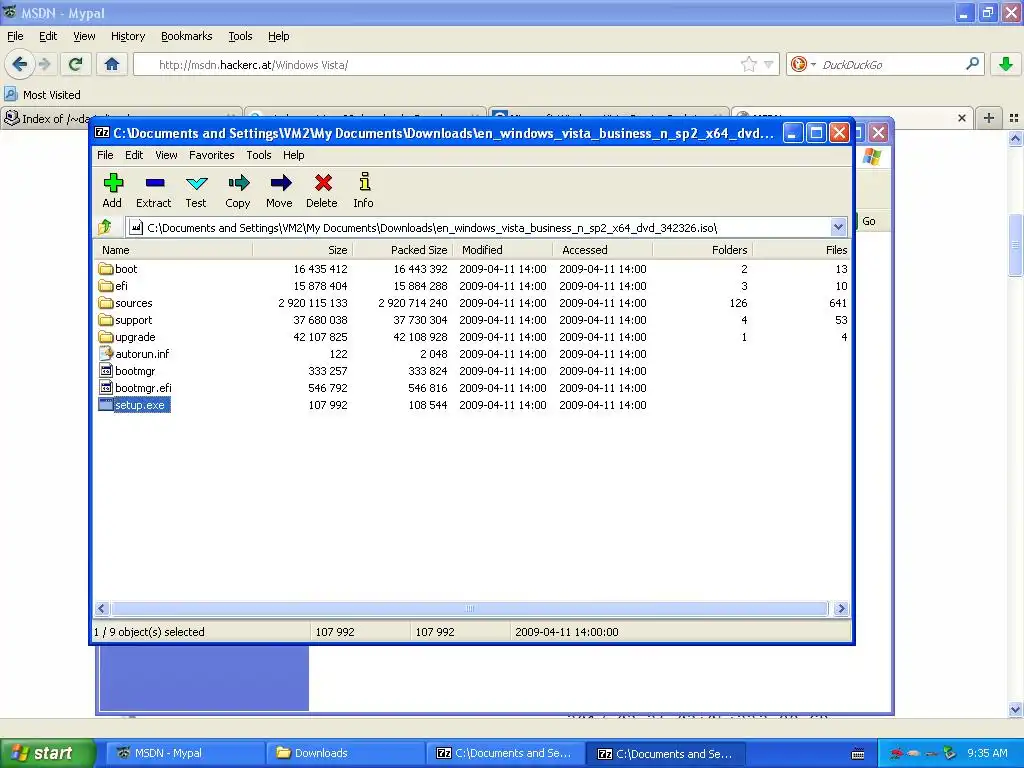The height and width of the screenshot is (768, 1024).
Task: Click the system tray clock 9:35 AM
Action: (987, 753)
